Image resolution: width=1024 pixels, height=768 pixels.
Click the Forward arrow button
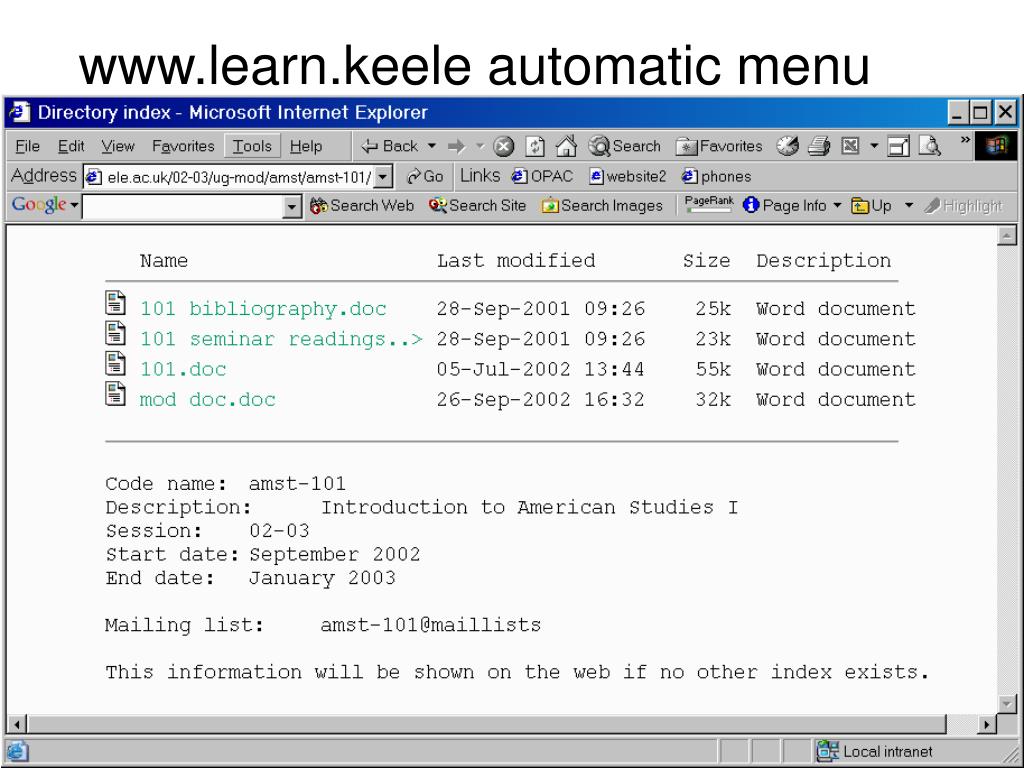[456, 146]
